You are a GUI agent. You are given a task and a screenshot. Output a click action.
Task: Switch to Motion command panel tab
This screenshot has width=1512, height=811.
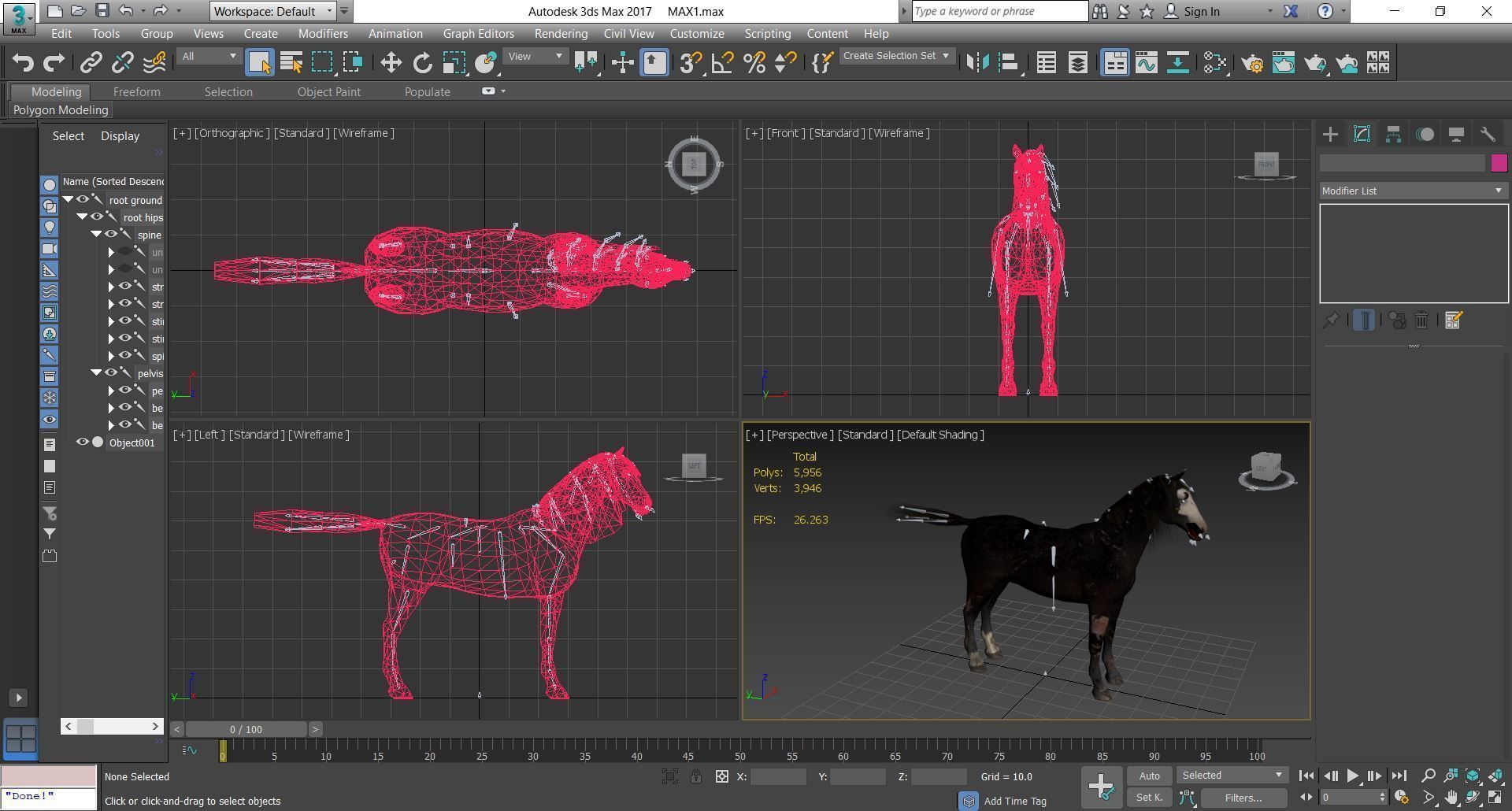[x=1425, y=135]
